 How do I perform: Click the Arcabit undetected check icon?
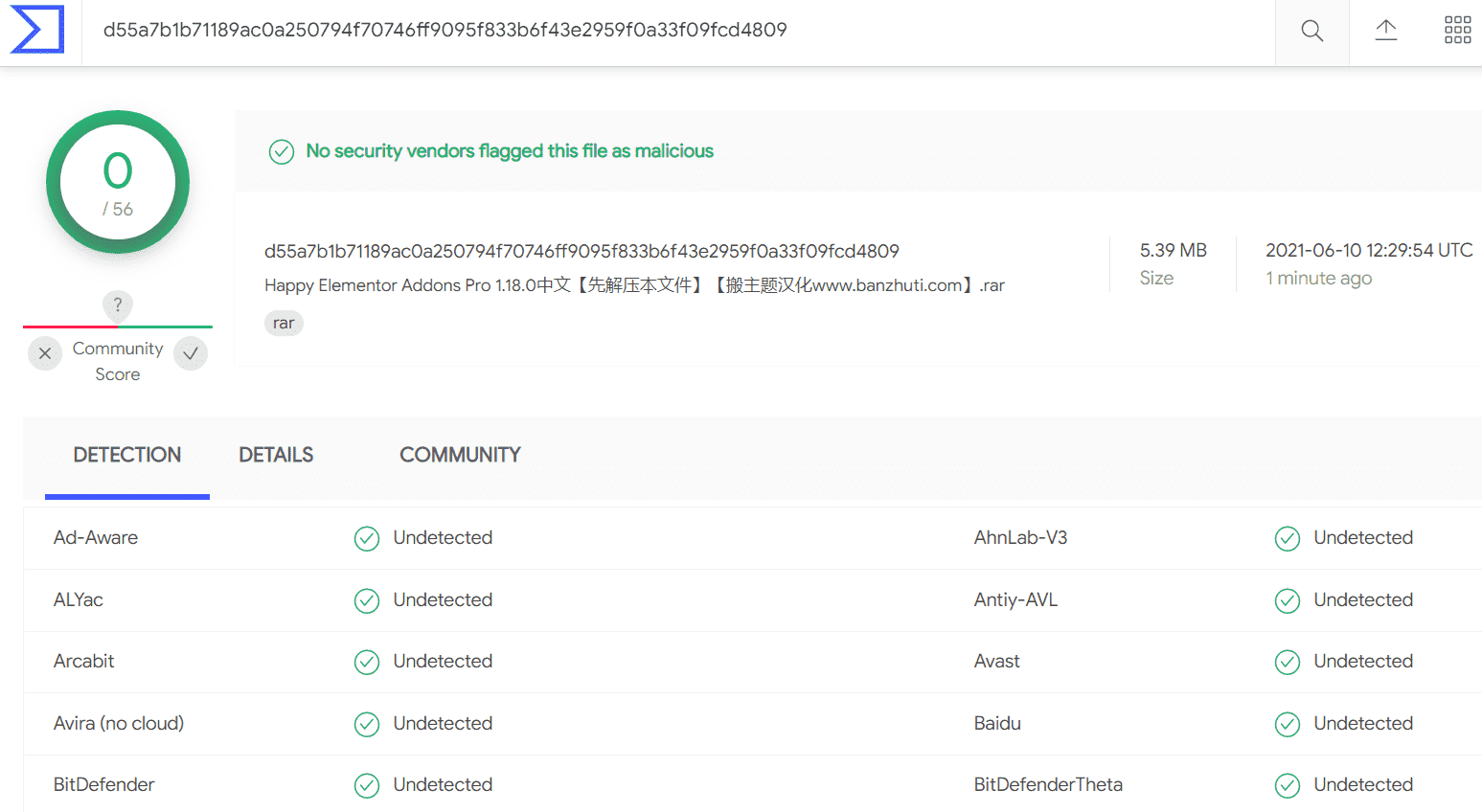tap(367, 662)
